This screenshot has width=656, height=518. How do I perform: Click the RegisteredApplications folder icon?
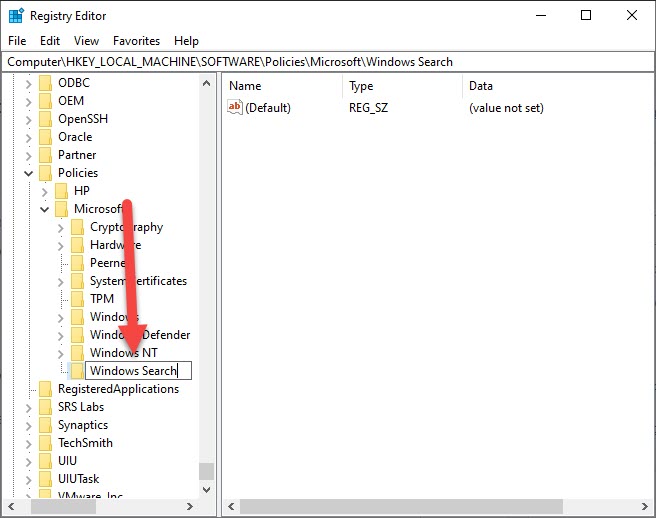pyautogui.click(x=45, y=389)
